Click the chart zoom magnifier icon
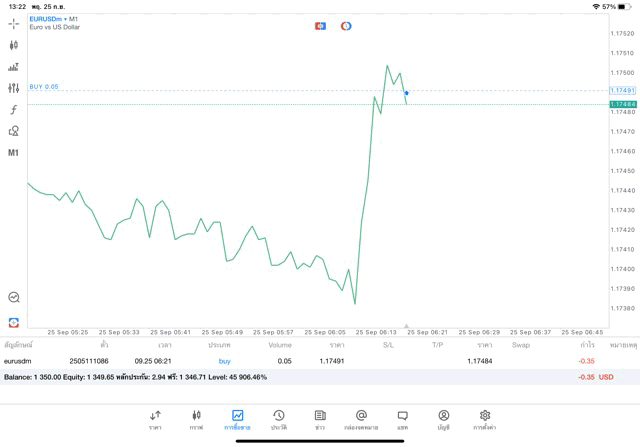The height and width of the screenshot is (447, 640). click(13, 297)
